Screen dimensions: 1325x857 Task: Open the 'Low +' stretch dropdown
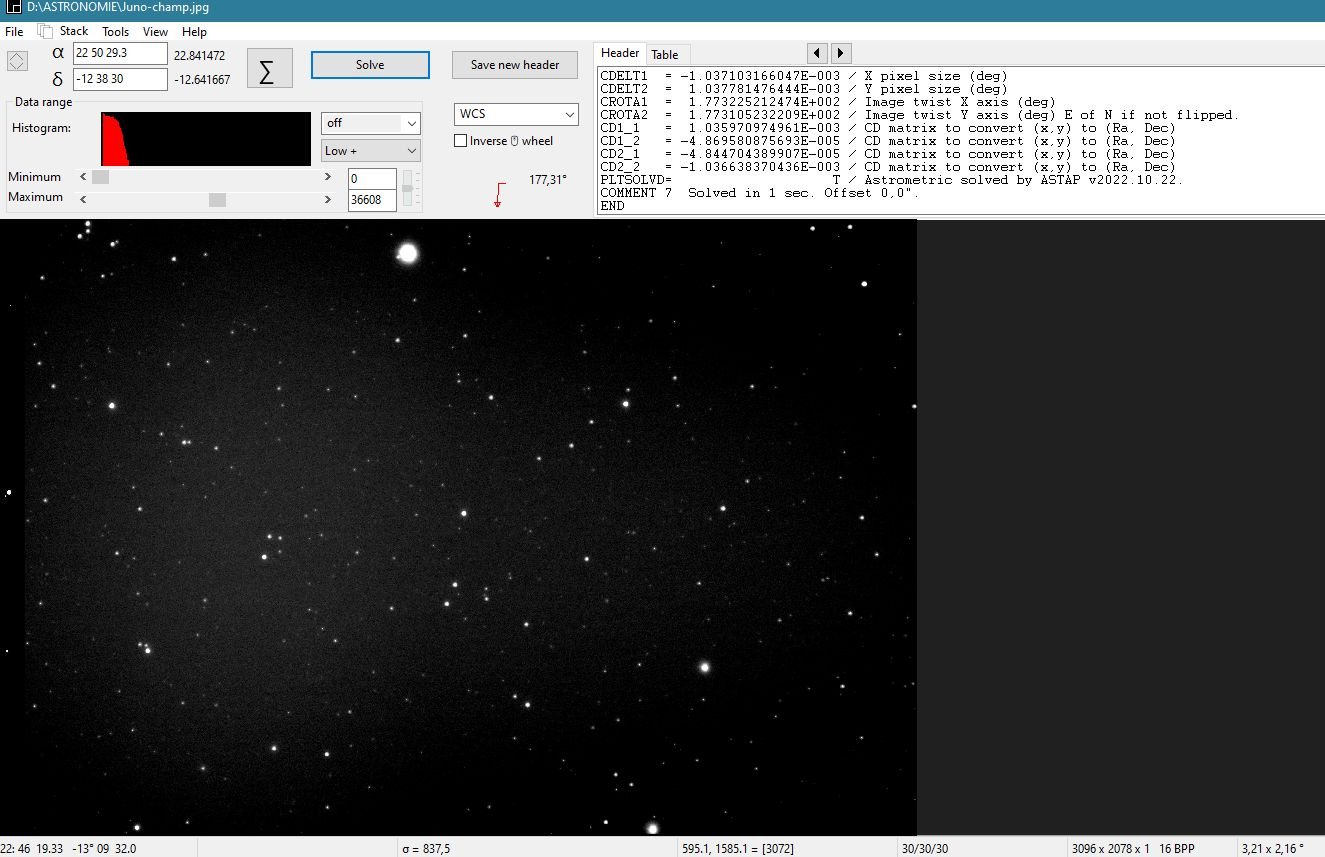coord(371,151)
